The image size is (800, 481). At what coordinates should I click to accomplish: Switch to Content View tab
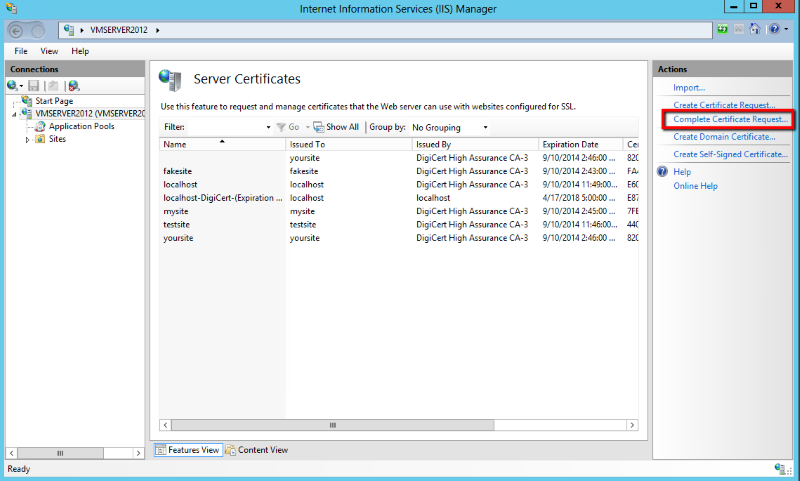pos(257,450)
